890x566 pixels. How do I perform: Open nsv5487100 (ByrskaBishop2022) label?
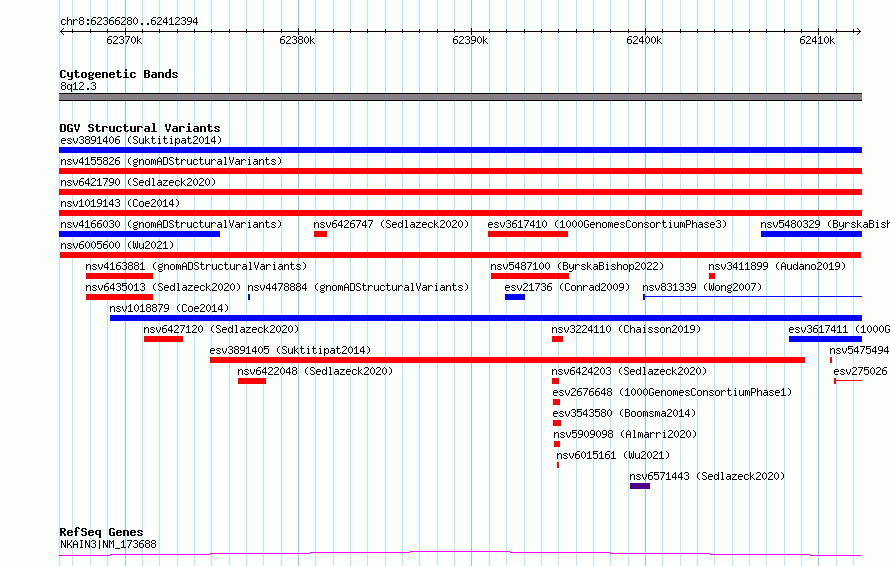tap(577, 266)
